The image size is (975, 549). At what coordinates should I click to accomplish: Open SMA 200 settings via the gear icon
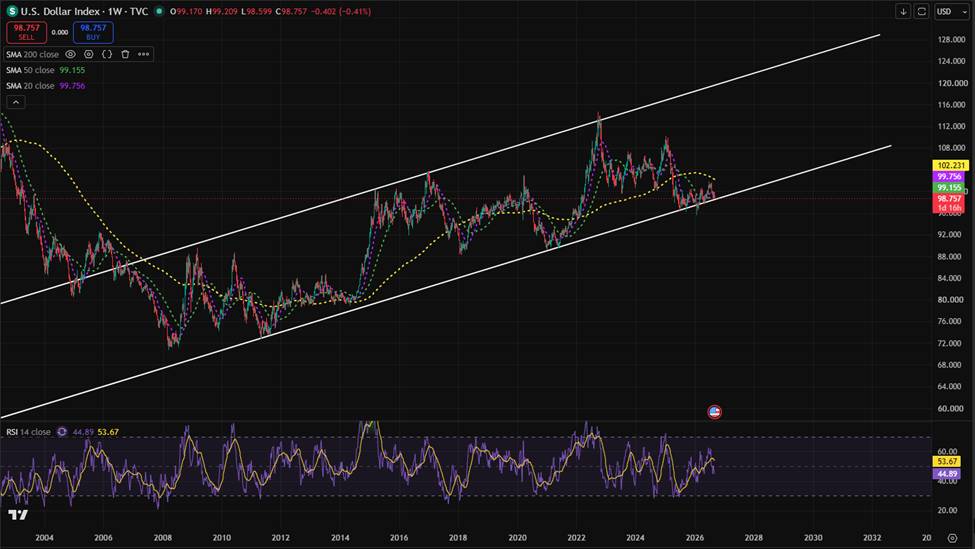tap(89, 54)
